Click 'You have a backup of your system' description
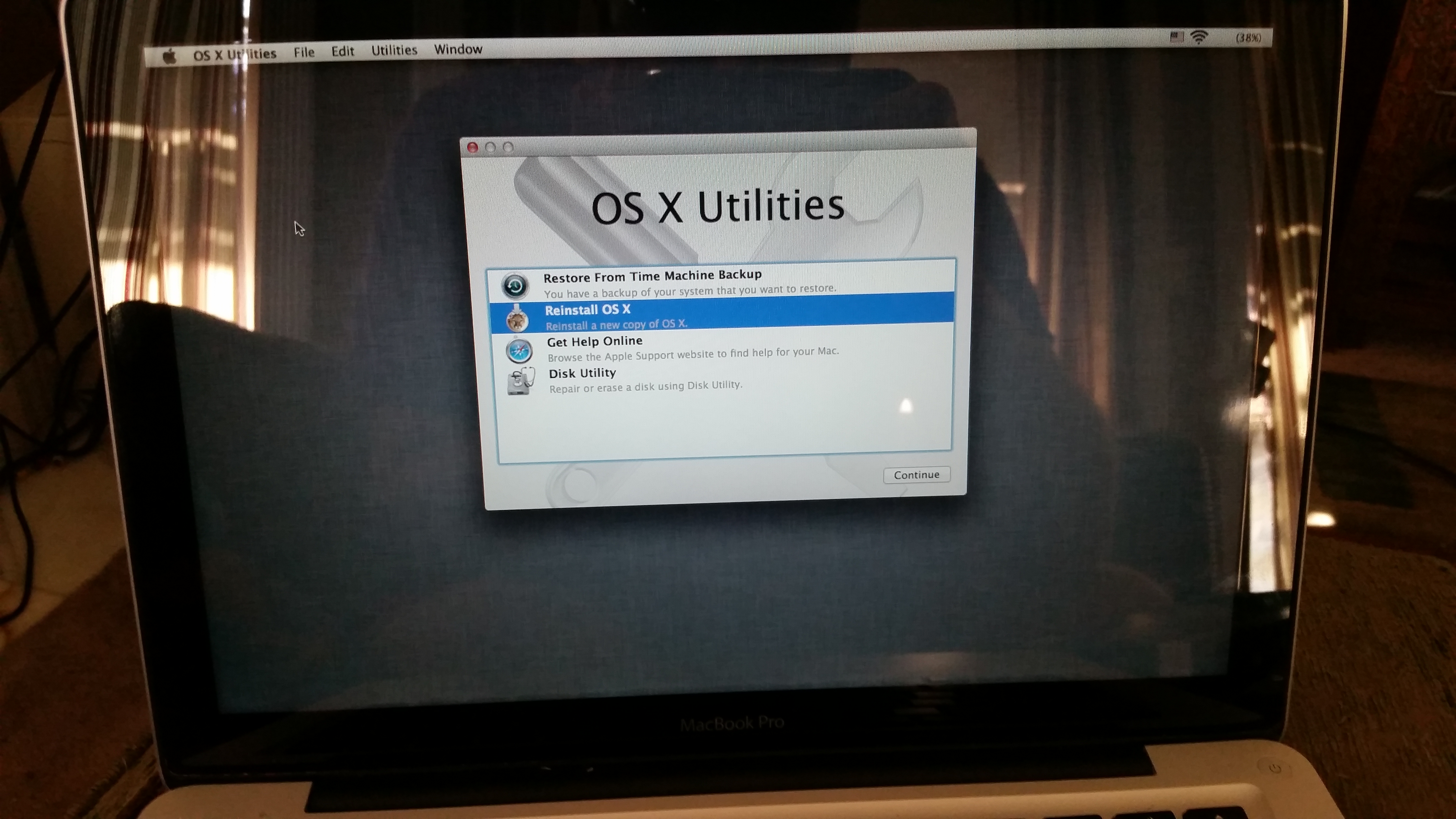The image size is (1456, 819). click(690, 291)
